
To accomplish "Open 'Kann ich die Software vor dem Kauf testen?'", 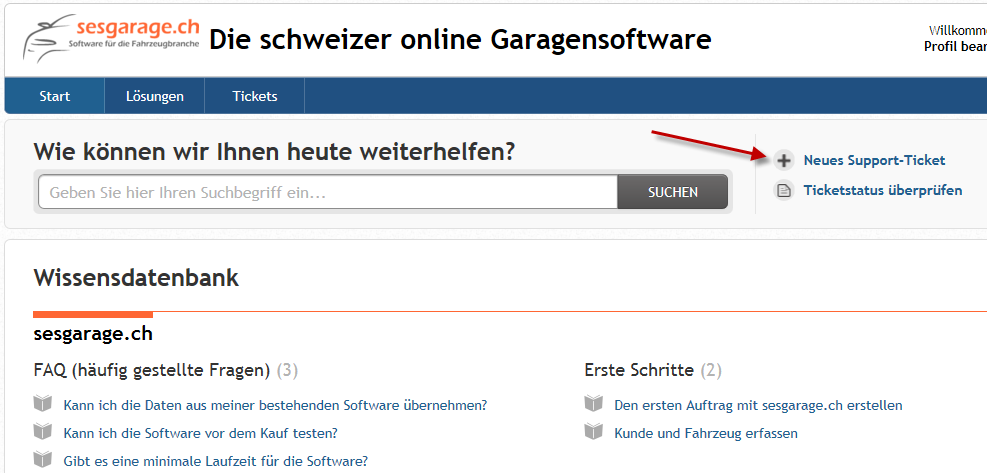I will point(200,433).
